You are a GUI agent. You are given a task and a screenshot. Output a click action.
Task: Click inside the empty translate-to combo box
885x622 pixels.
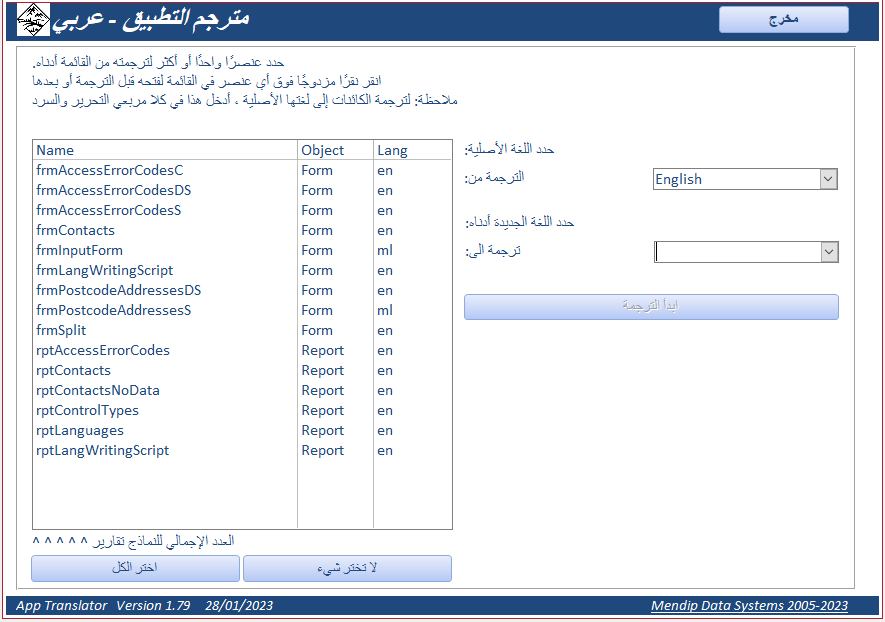(738, 252)
